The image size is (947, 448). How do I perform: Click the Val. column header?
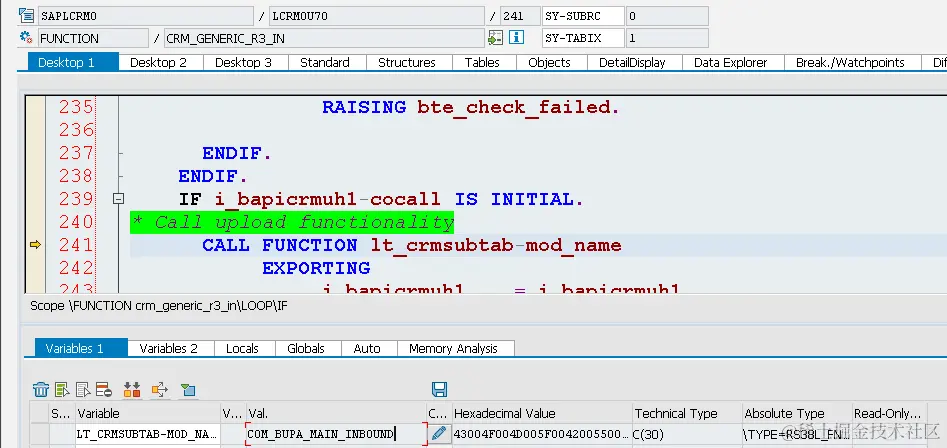(x=336, y=414)
